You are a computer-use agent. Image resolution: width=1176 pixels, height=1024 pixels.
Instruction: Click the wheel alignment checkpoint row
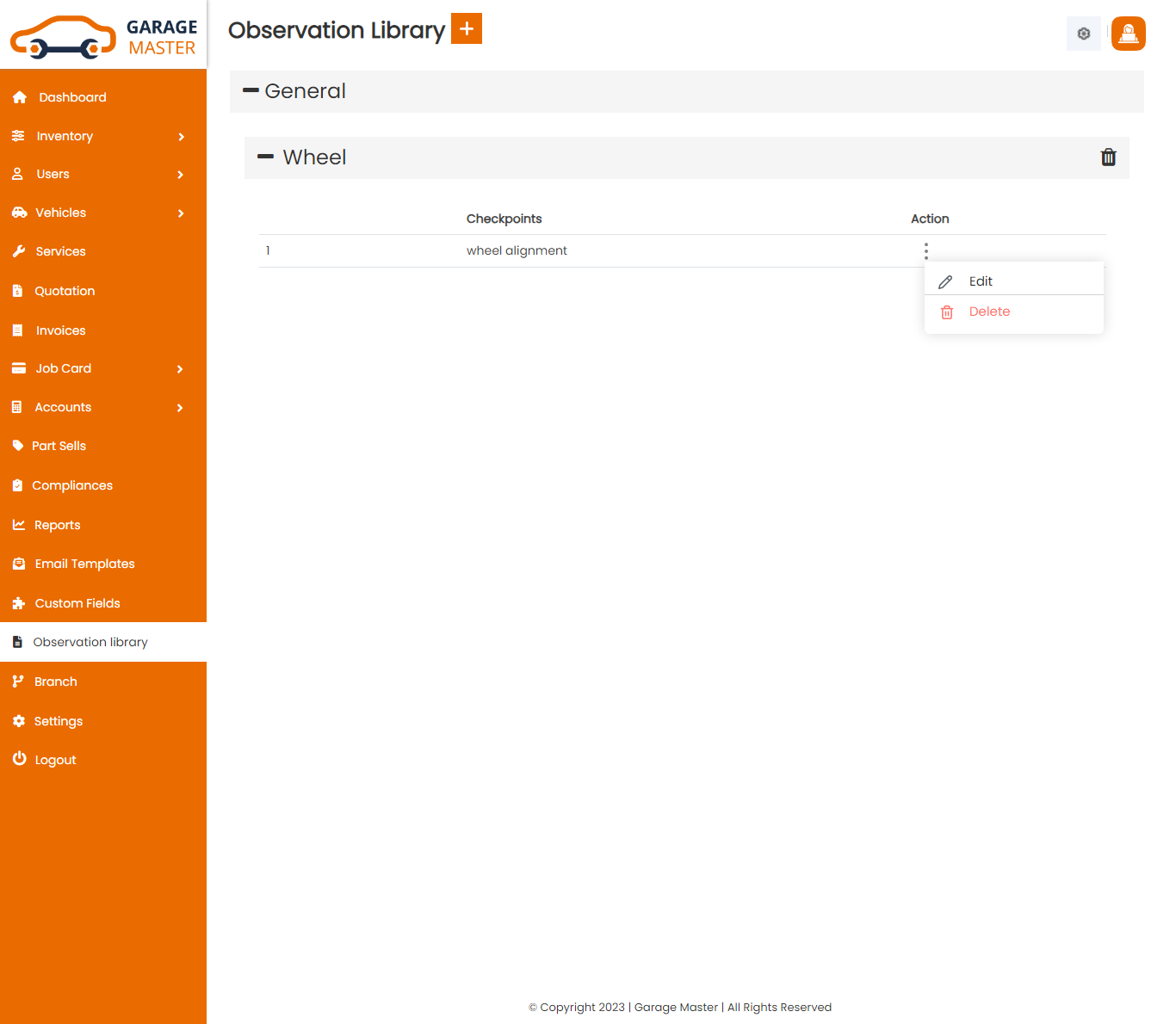click(517, 250)
